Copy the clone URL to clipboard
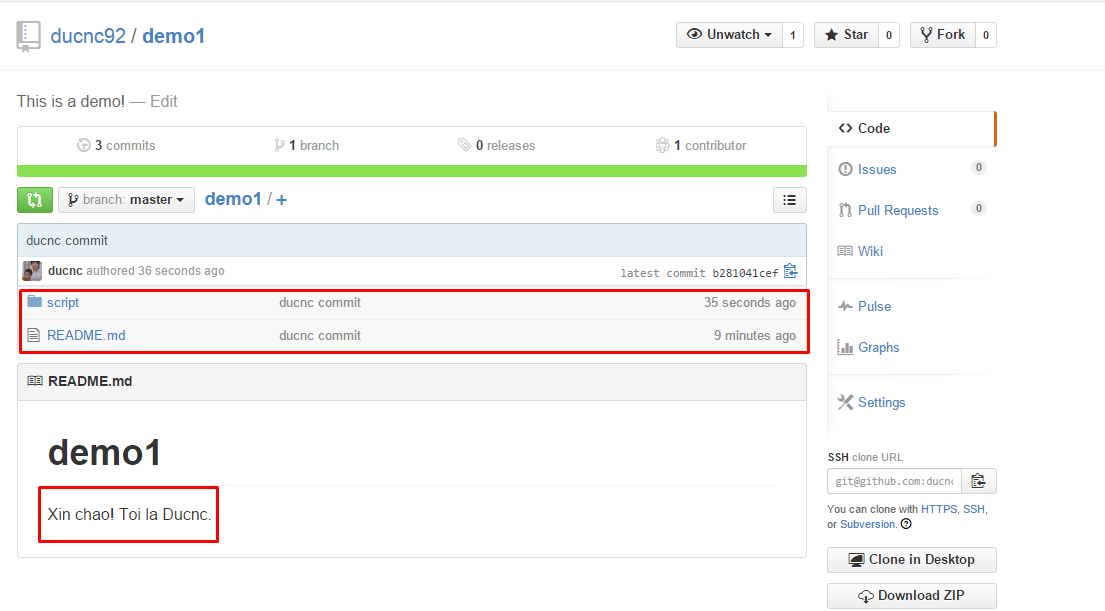Screen dimensions: 1105x611 (x=978, y=481)
